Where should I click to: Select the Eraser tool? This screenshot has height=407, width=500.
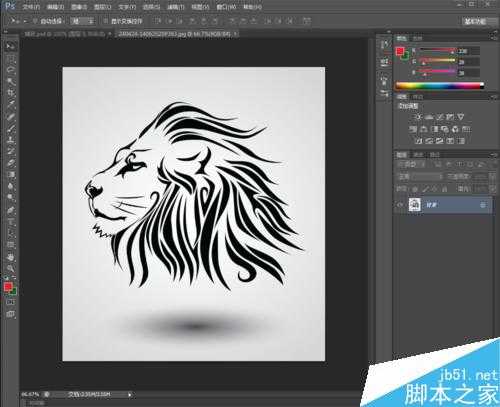point(10,163)
